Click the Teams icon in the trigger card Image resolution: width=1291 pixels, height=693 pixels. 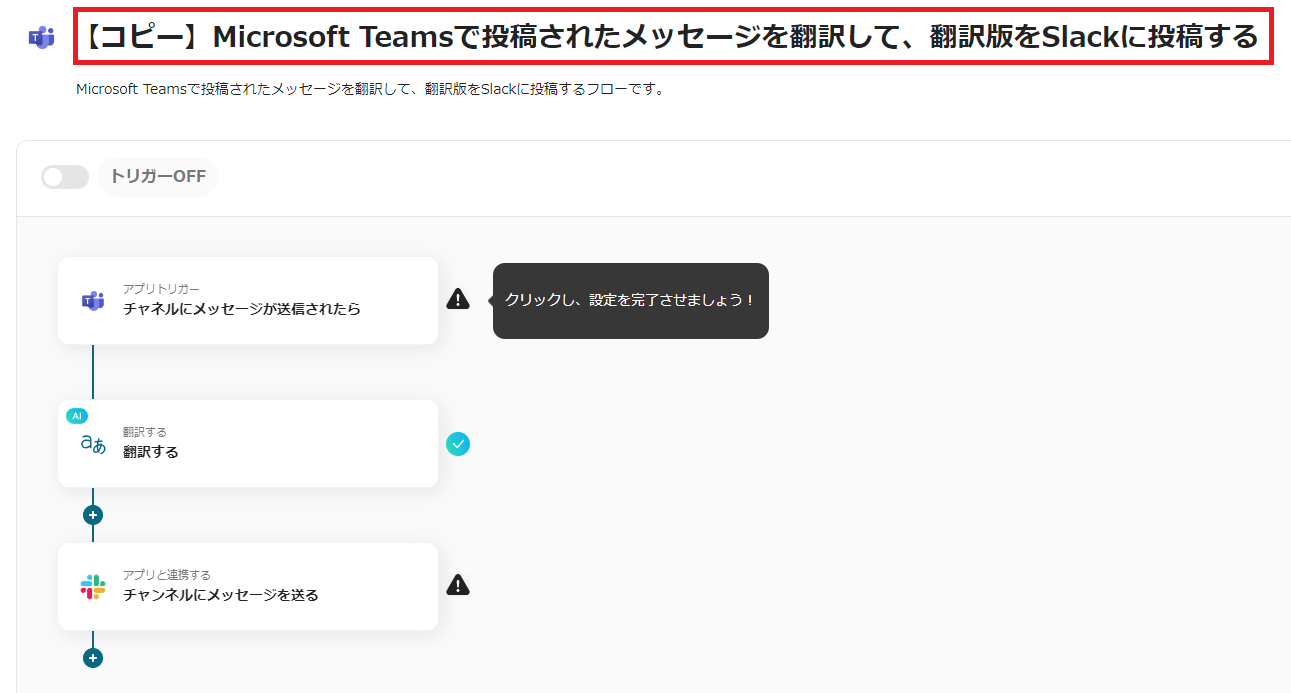click(93, 300)
